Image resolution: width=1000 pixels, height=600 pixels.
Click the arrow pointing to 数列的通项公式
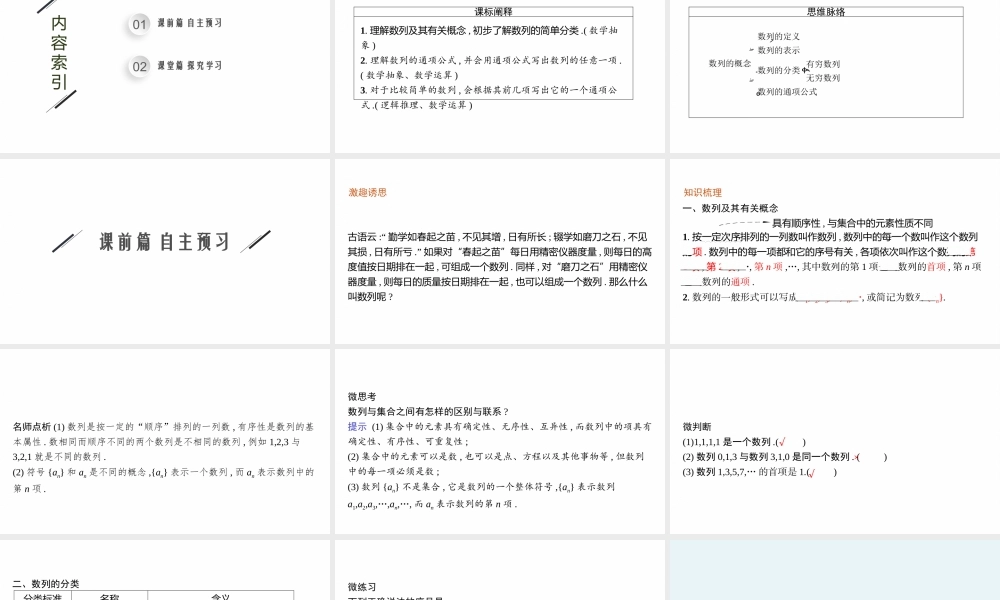point(752,81)
